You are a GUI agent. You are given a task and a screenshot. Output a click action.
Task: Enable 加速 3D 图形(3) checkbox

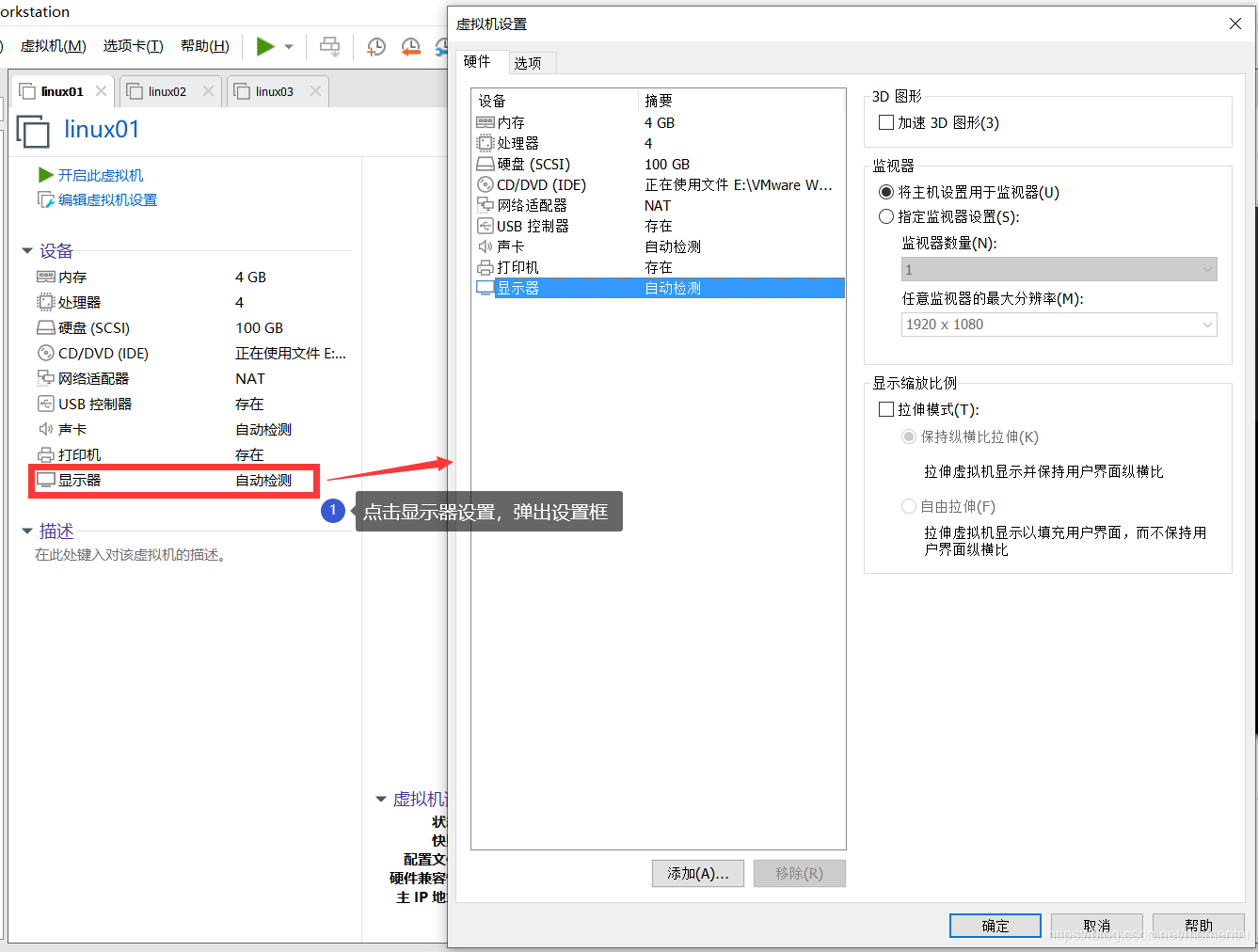coord(885,122)
